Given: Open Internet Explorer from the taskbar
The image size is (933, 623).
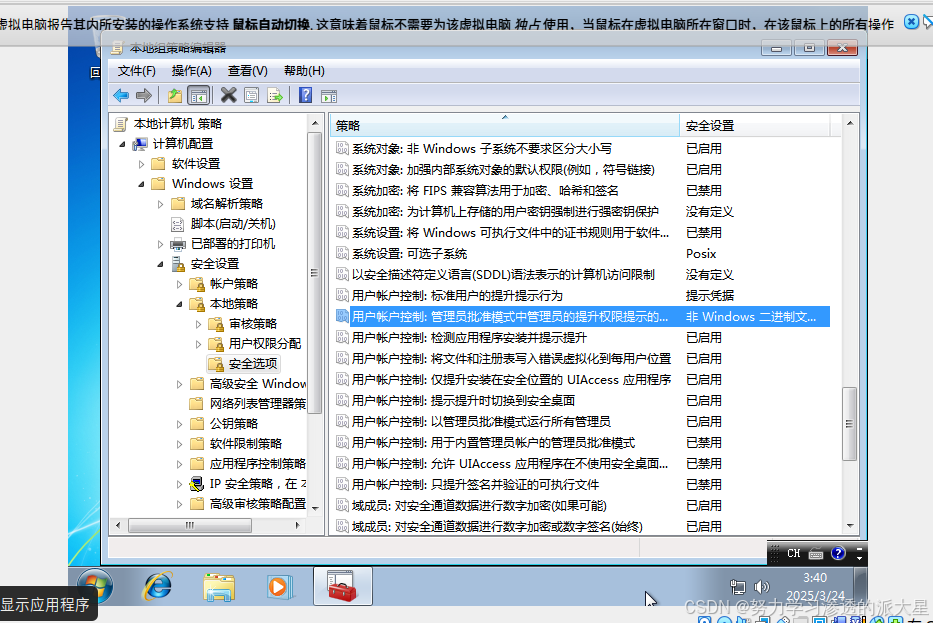Looking at the screenshot, I should click(x=158, y=586).
